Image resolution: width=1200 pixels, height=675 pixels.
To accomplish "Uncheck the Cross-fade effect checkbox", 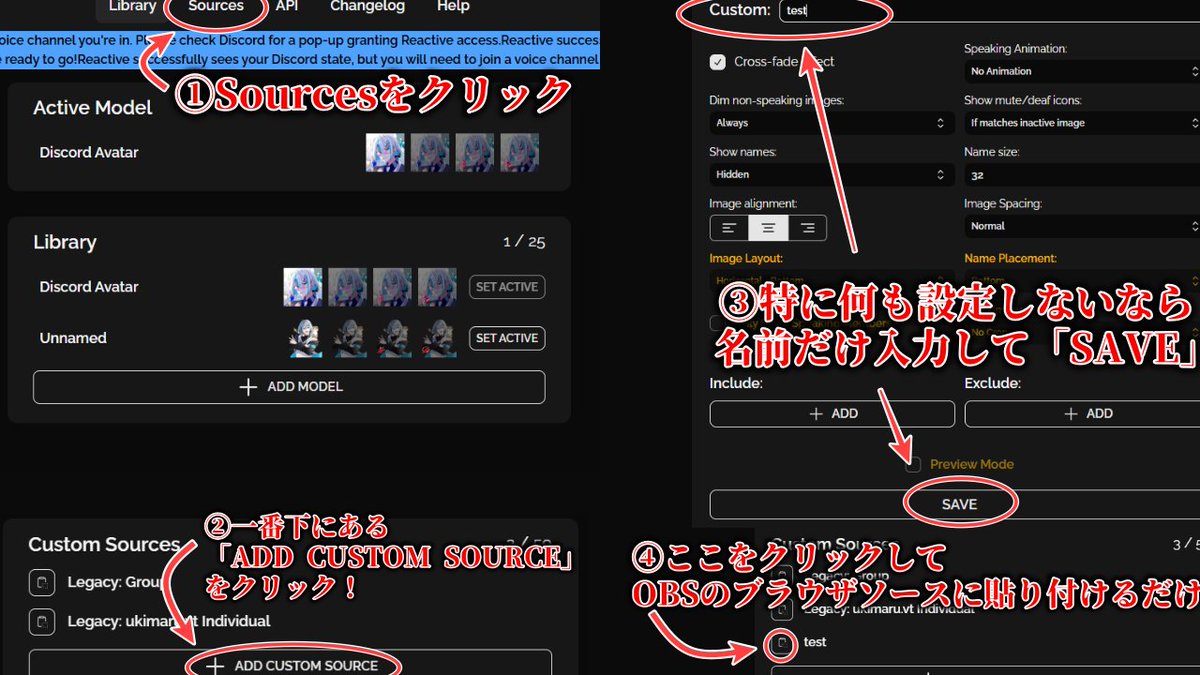I will click(x=717, y=61).
